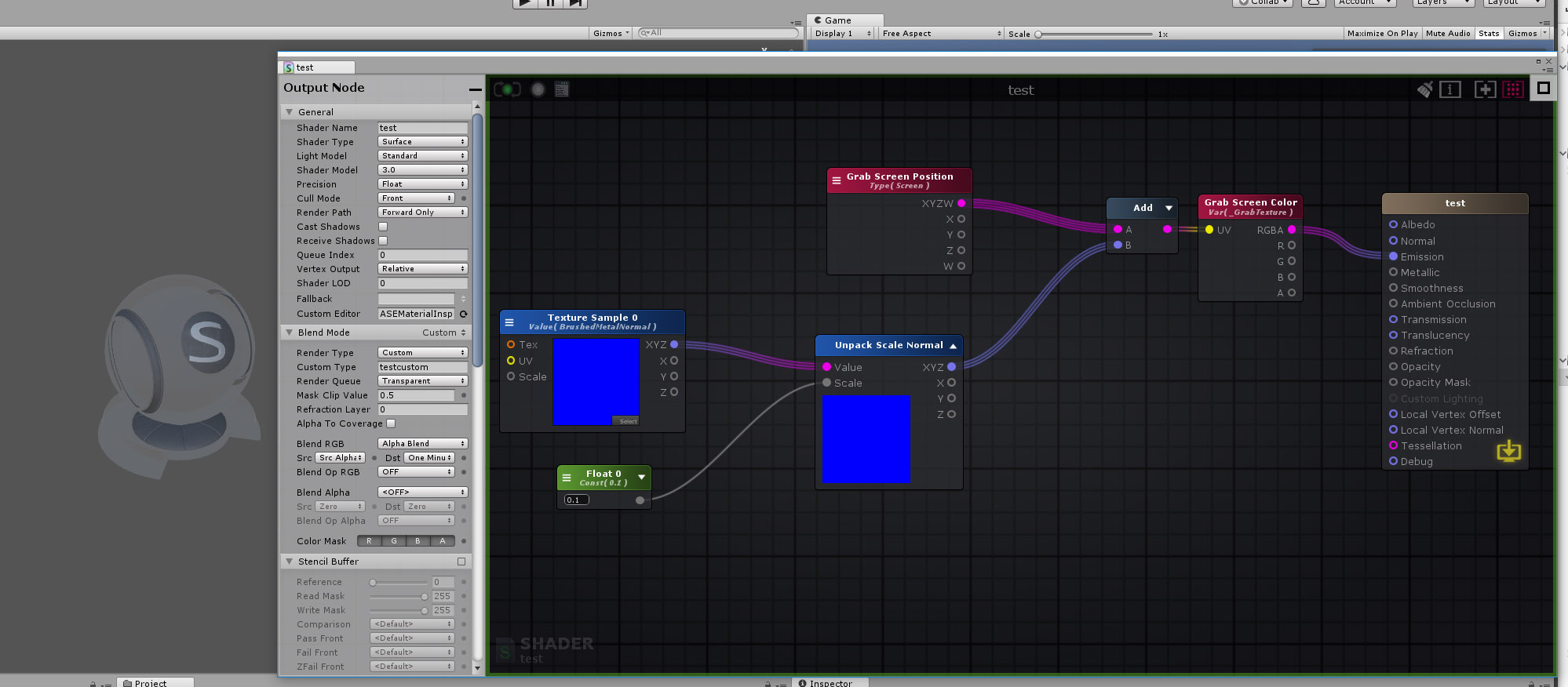This screenshot has width=1568, height=687.
Task: Toggle the Alpha To Coverage checkbox
Action: [391, 423]
